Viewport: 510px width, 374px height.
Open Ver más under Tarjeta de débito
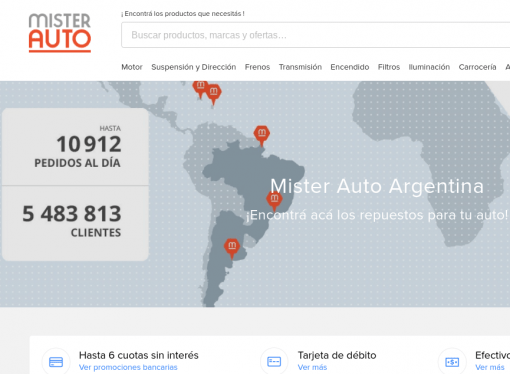tap(312, 367)
